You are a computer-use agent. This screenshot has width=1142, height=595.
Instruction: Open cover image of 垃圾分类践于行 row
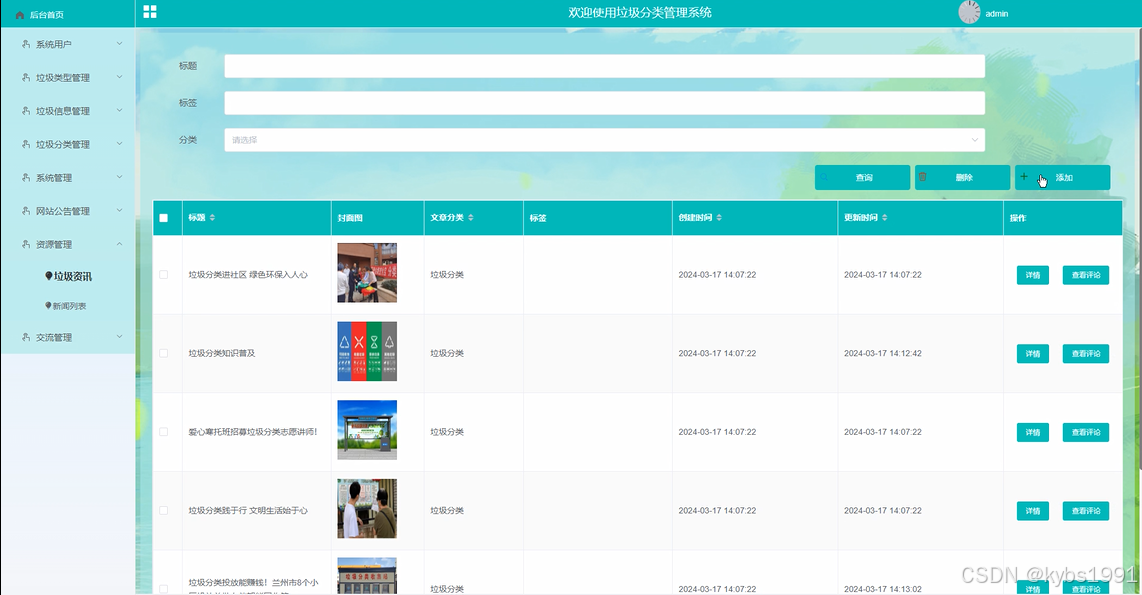(x=367, y=508)
